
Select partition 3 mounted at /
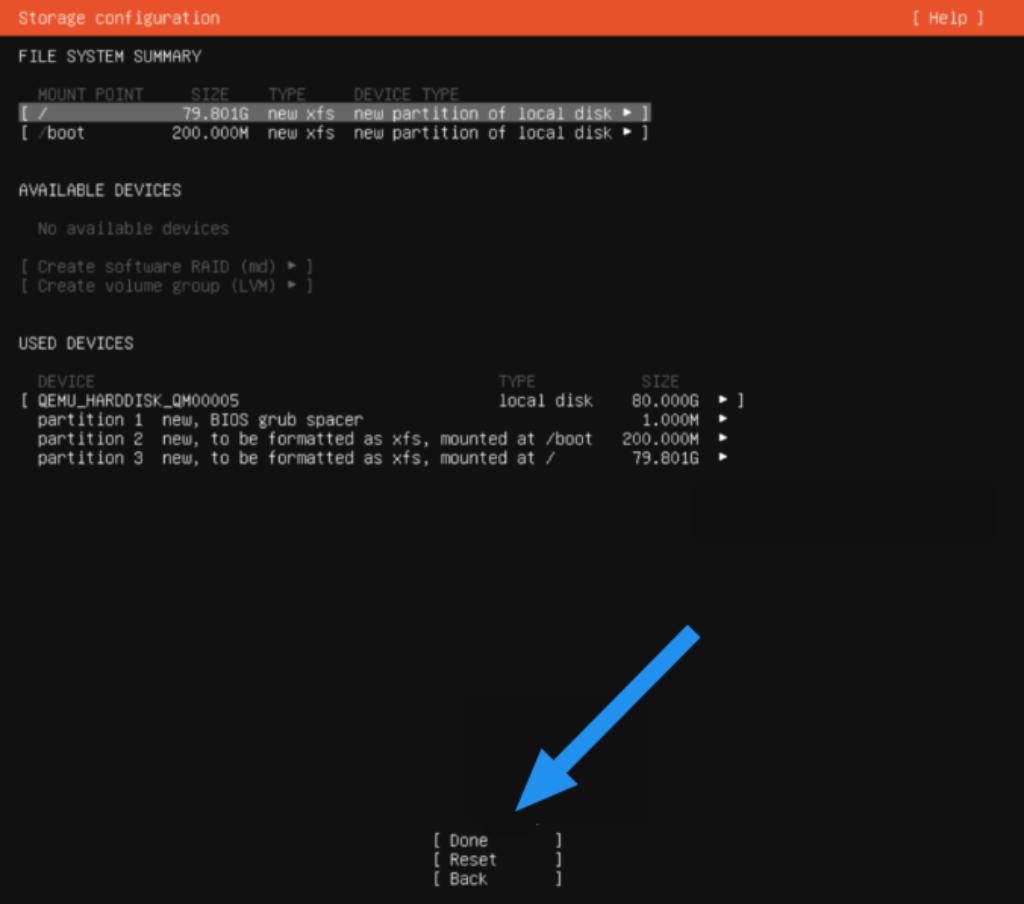(x=295, y=458)
